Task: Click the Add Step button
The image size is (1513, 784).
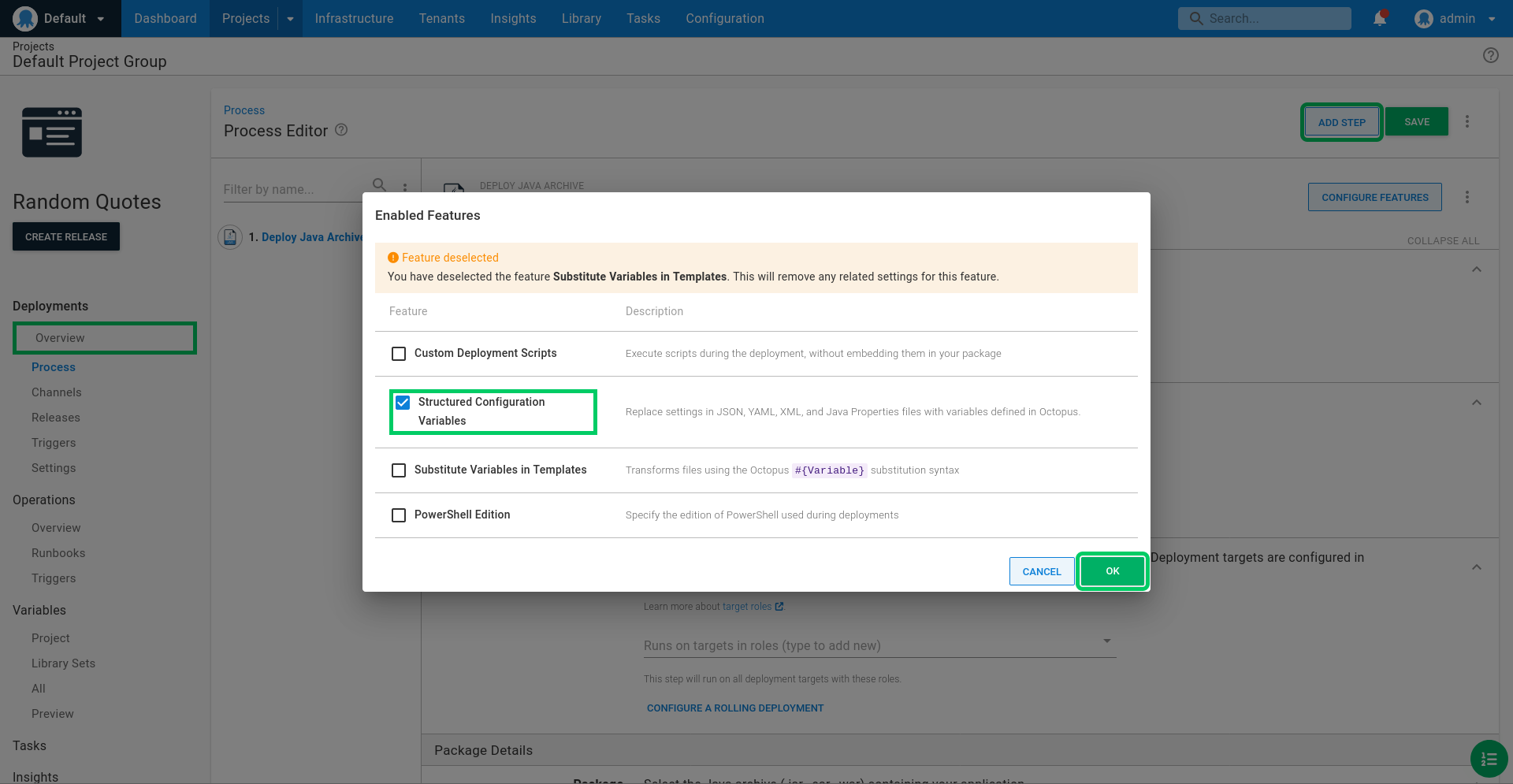Action: point(1341,122)
